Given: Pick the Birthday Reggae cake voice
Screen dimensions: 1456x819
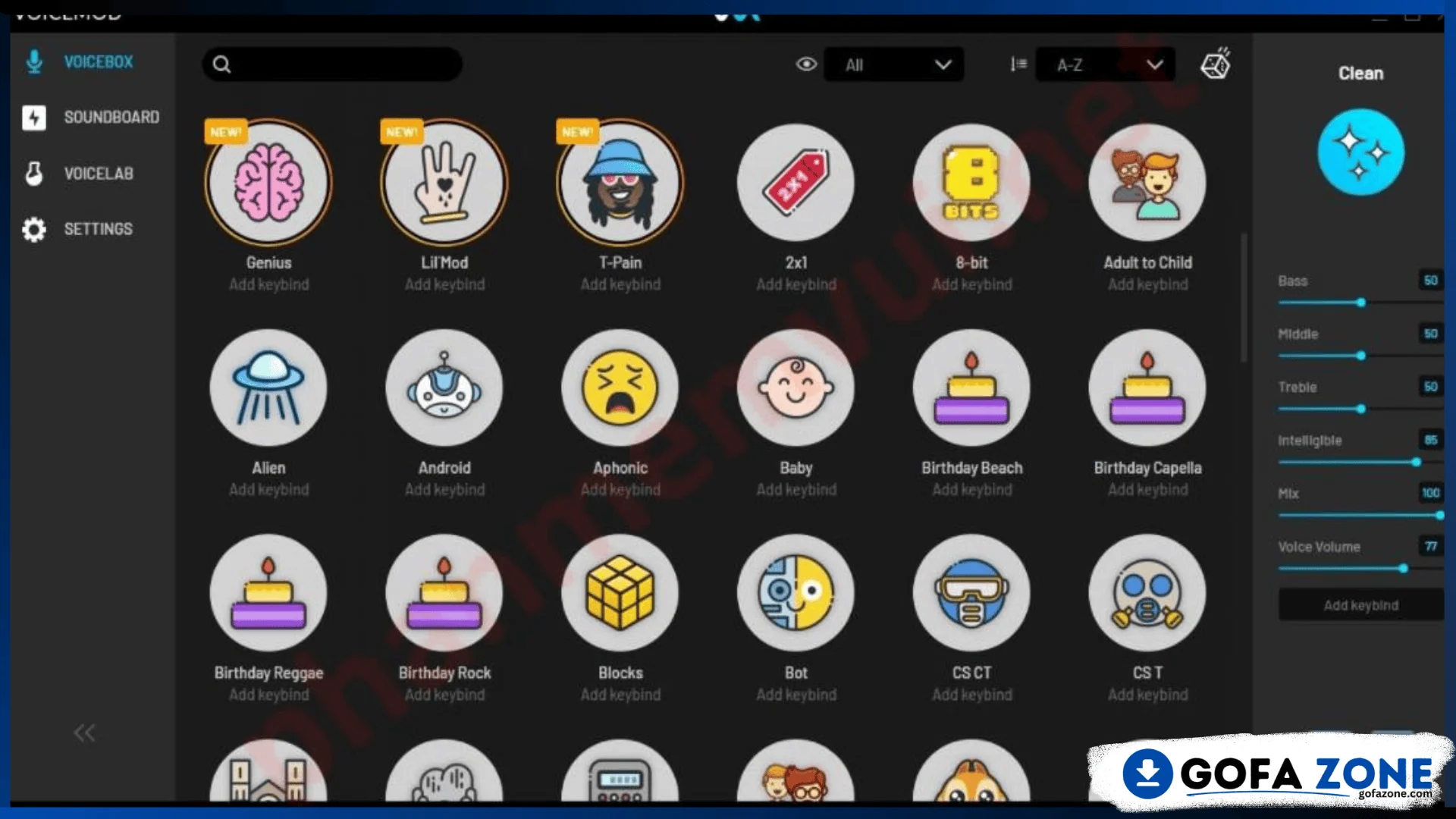Looking at the screenshot, I should pyautogui.click(x=268, y=593).
